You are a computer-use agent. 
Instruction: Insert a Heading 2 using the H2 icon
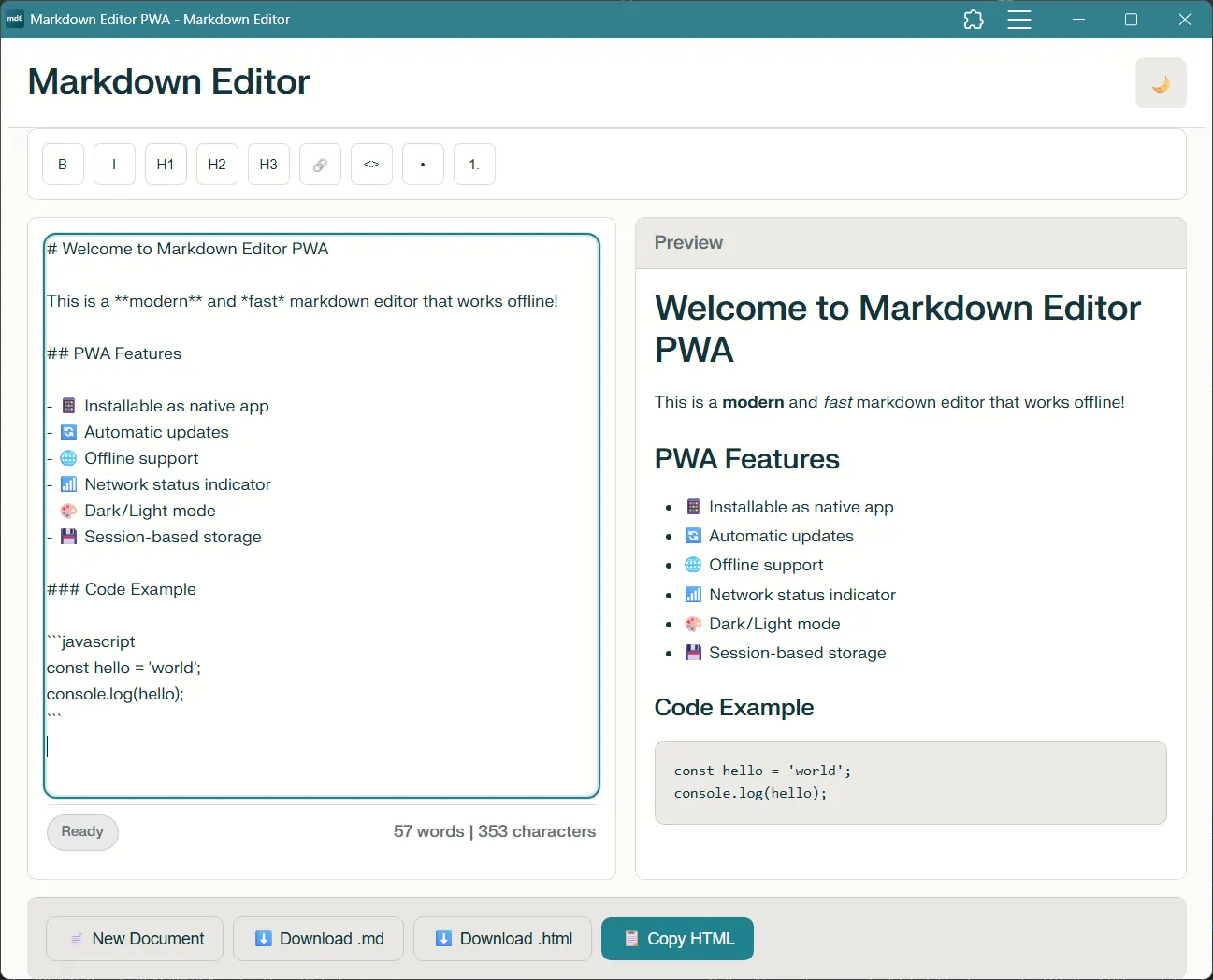pos(217,164)
